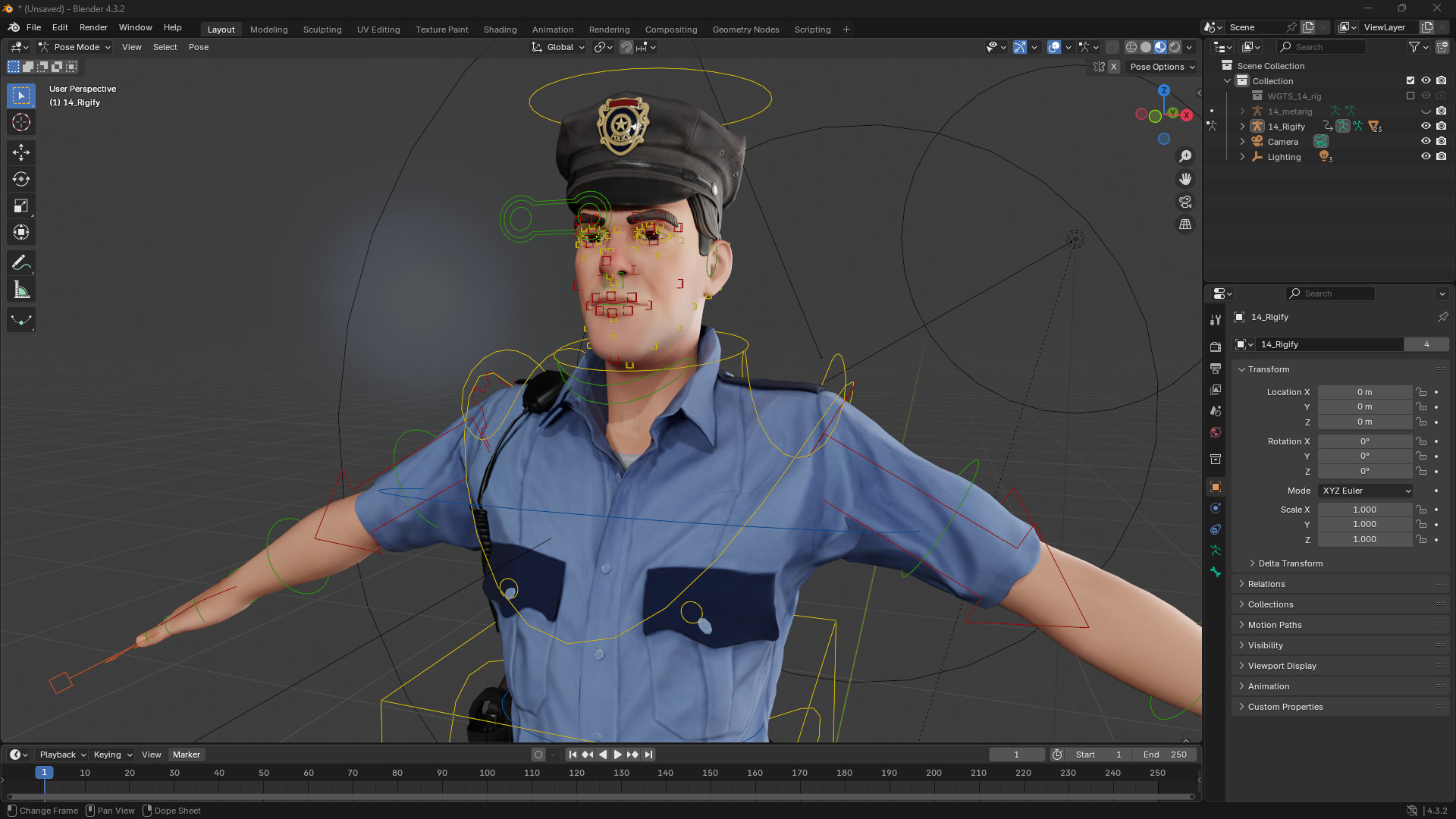Hide Camera in viewport via eye icon
The width and height of the screenshot is (1456, 819).
click(x=1426, y=141)
